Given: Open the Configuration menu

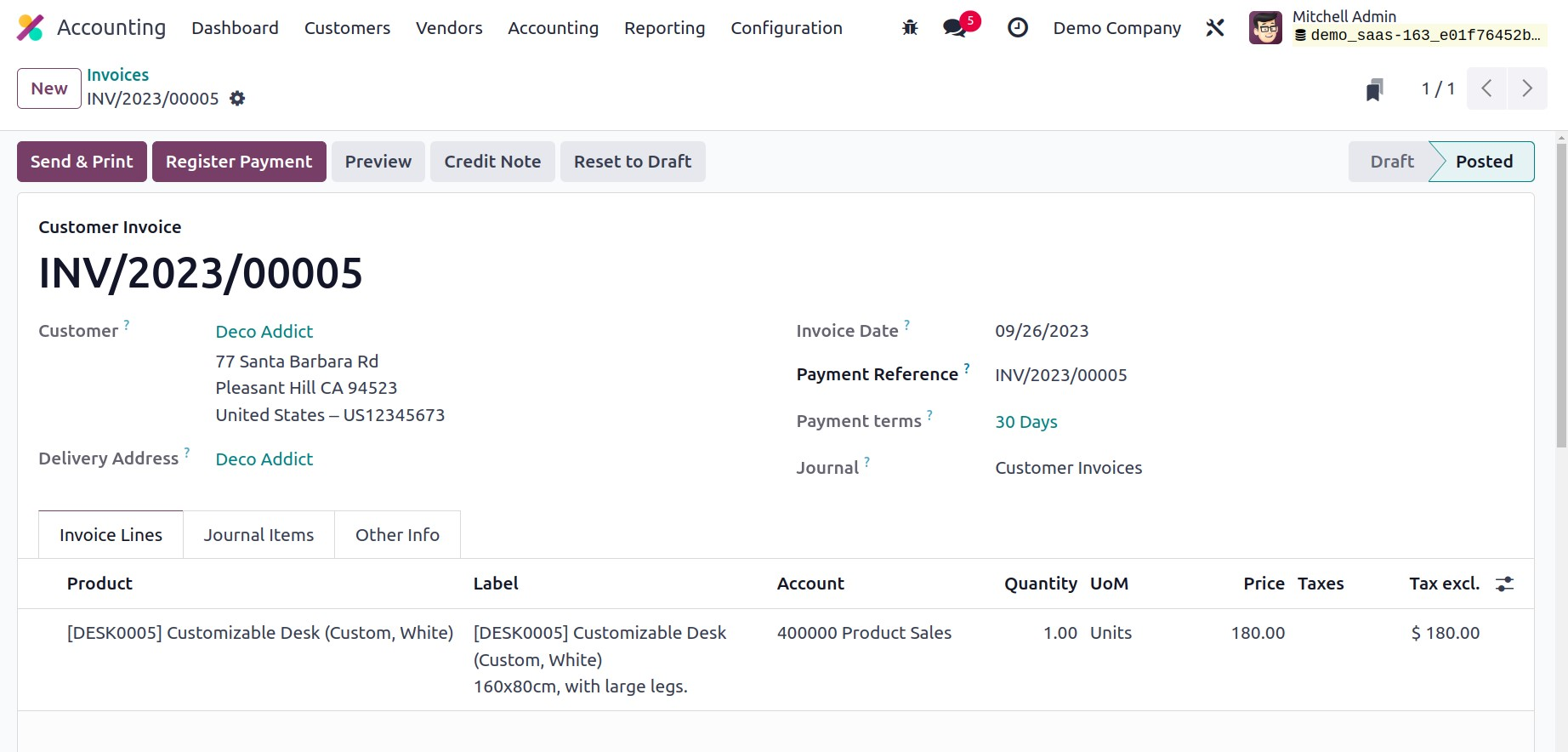Looking at the screenshot, I should click(x=786, y=28).
